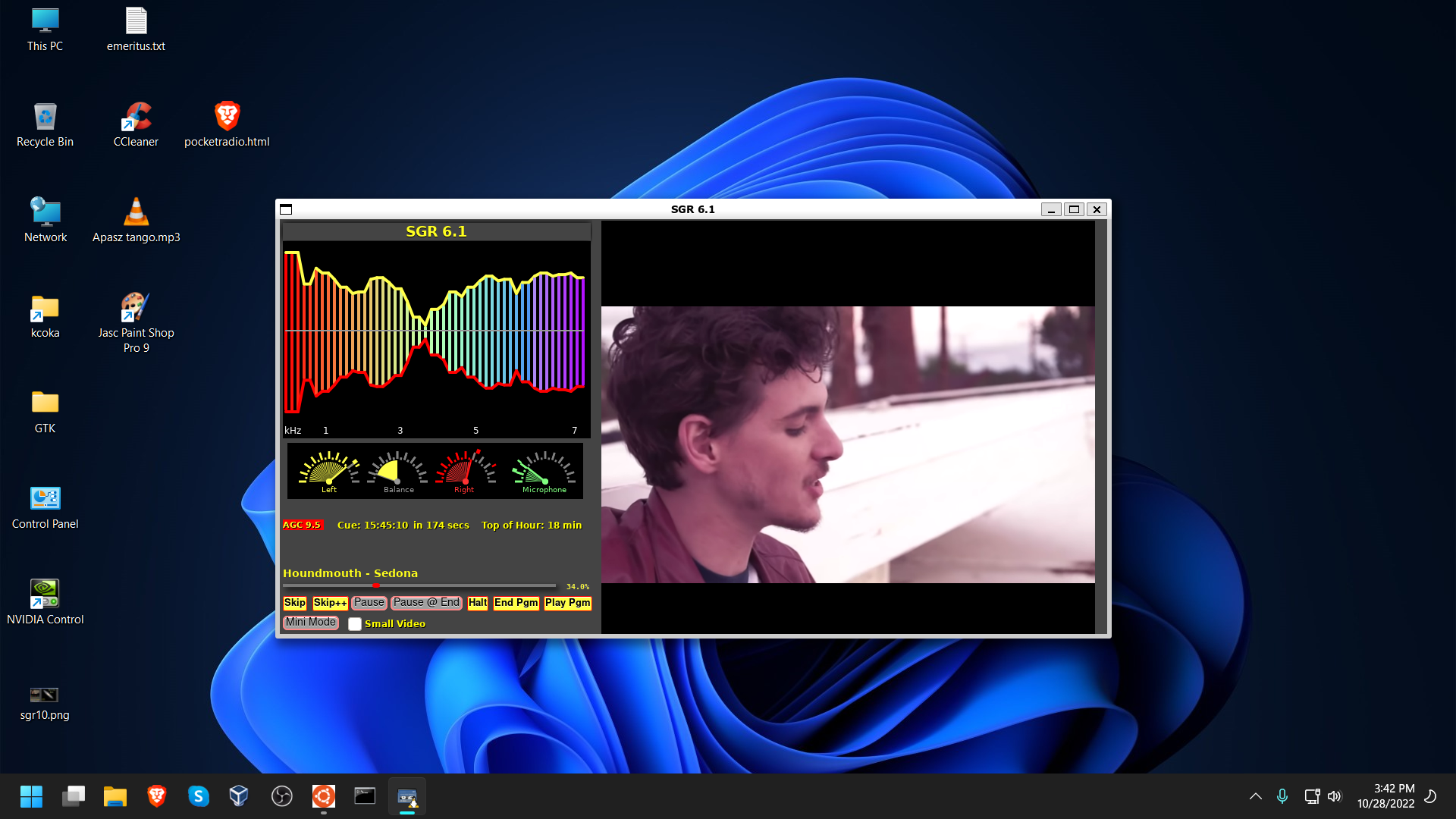Click the AGC 9.5 indicator
Screen dimensions: 1456x819
[302, 525]
